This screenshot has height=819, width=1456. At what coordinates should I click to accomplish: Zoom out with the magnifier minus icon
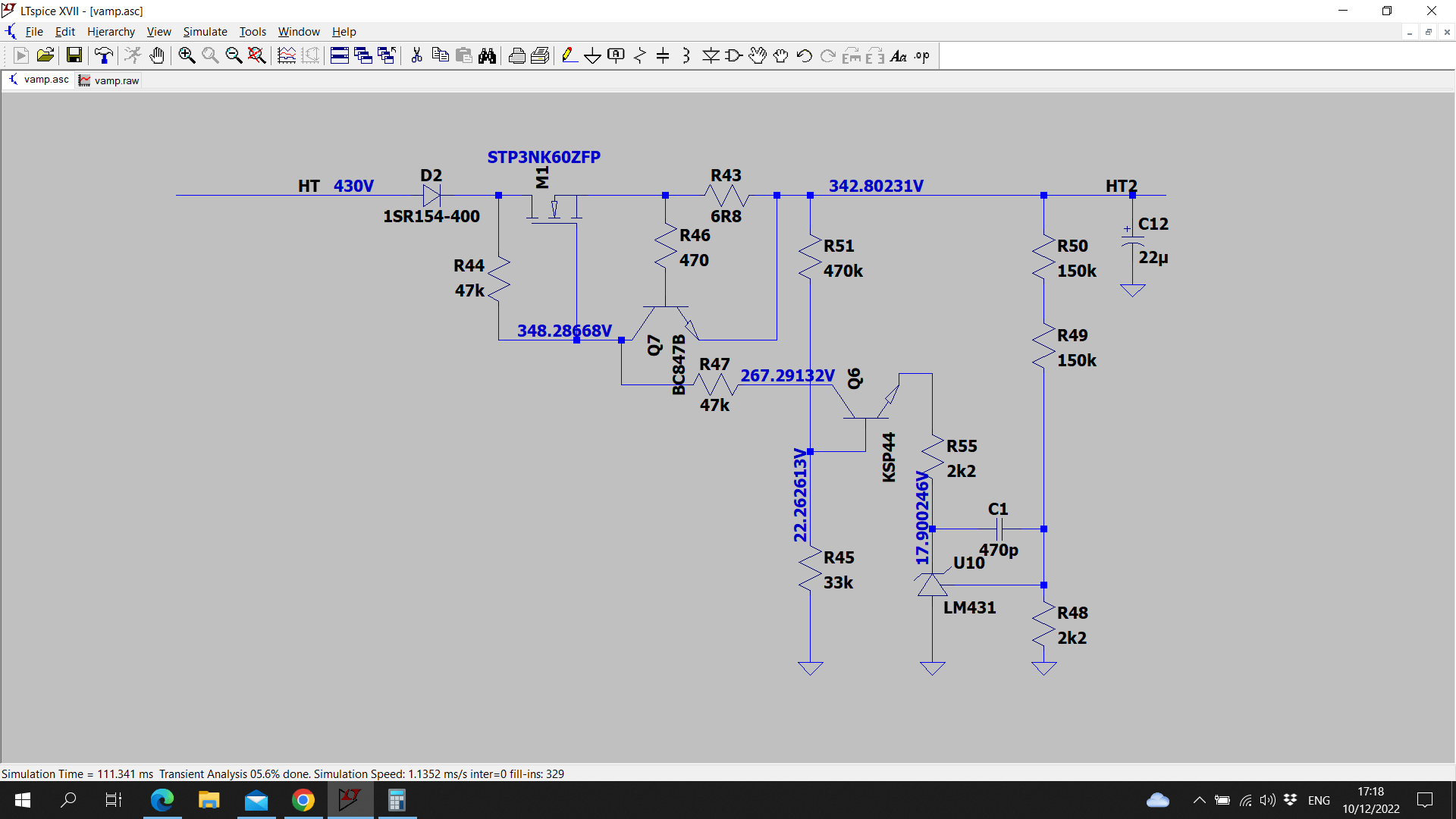coord(234,55)
